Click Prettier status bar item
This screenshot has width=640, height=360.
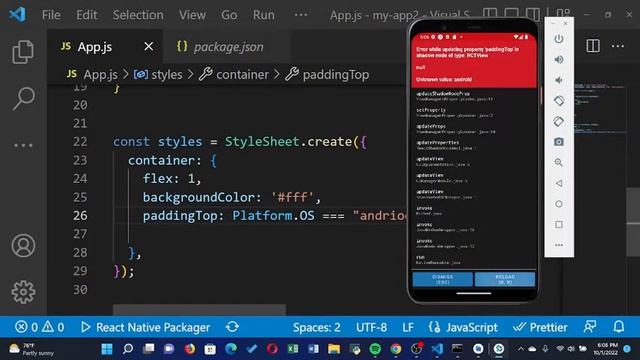[540, 327]
